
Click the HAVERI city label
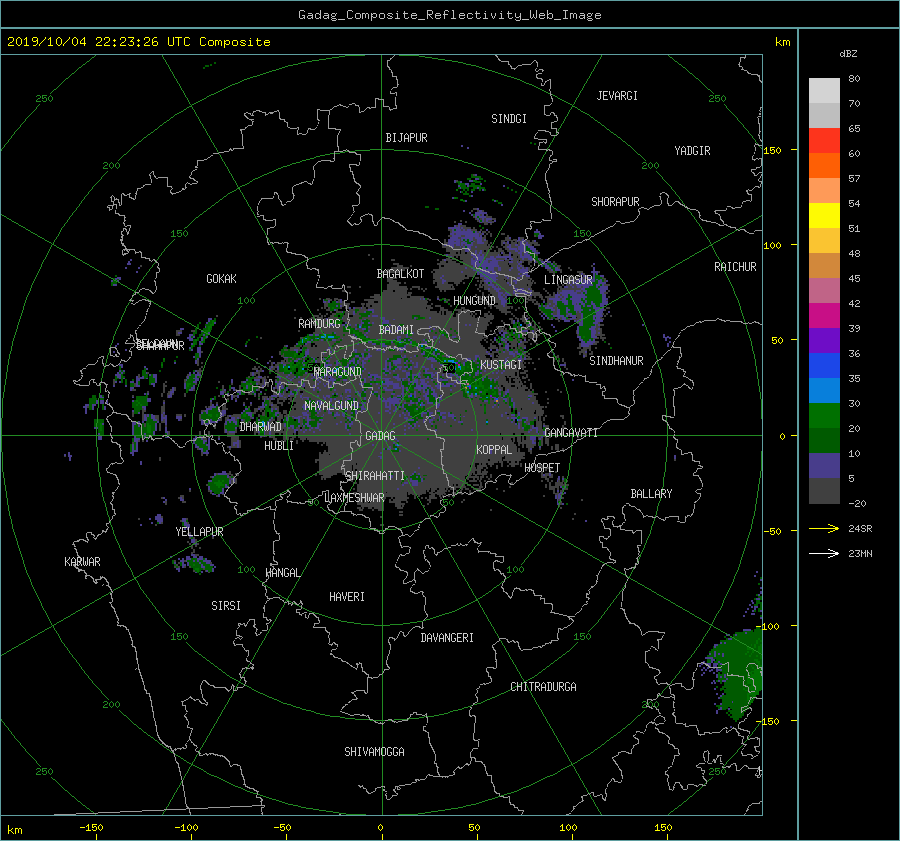point(347,597)
